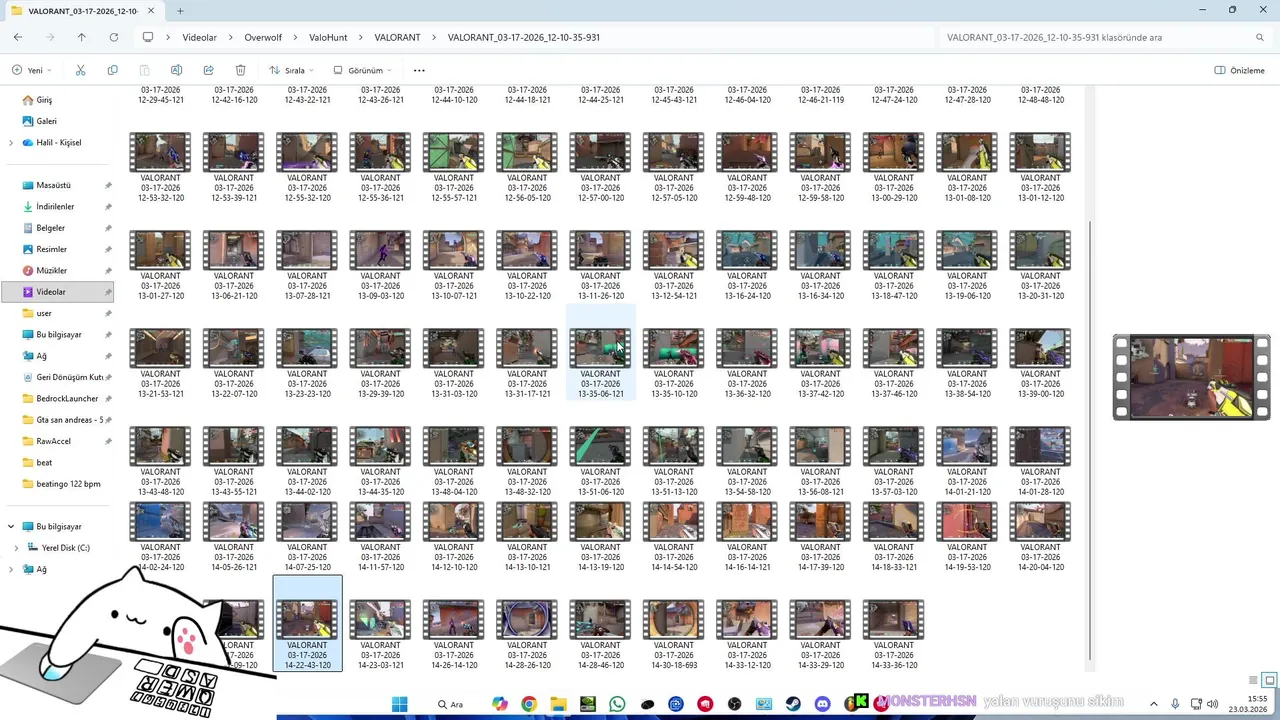Open Copilot from the taskbar
1280x720 pixels.
500,704
